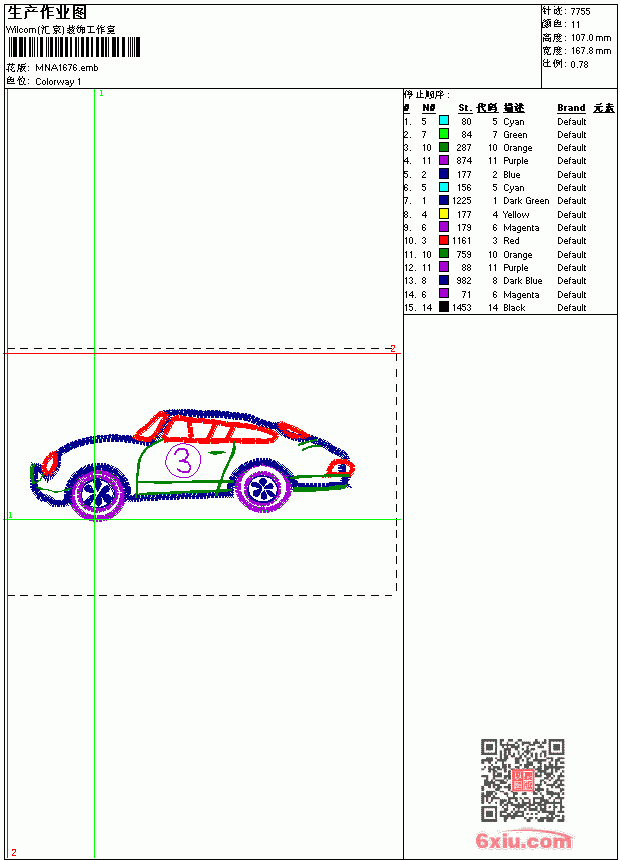Click the barcode under the header

pos(74,47)
